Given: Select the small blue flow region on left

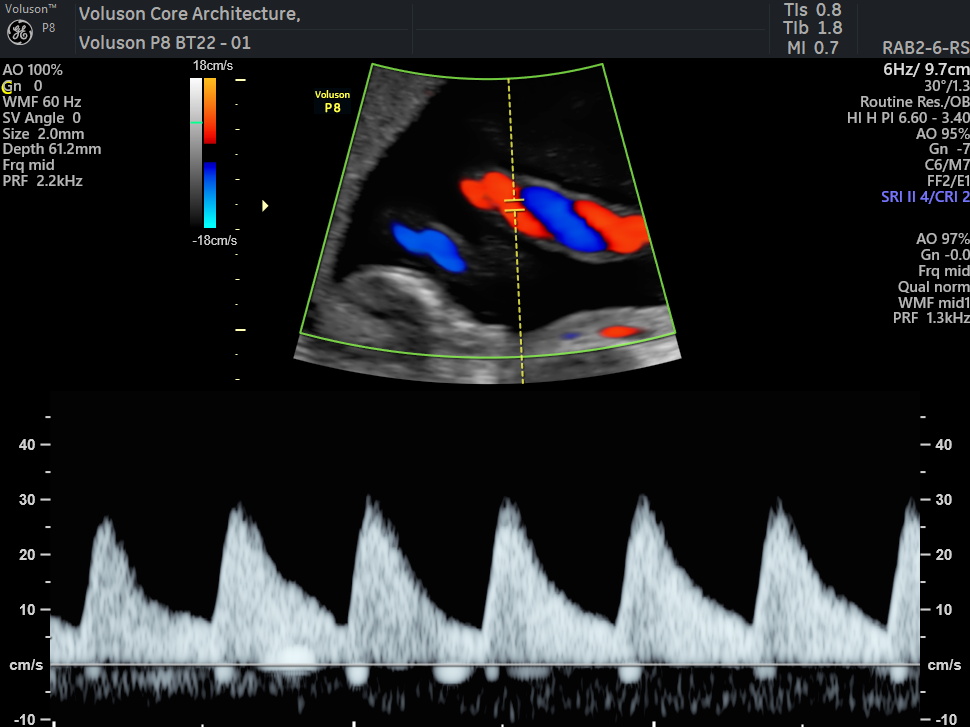Looking at the screenshot, I should [430, 247].
